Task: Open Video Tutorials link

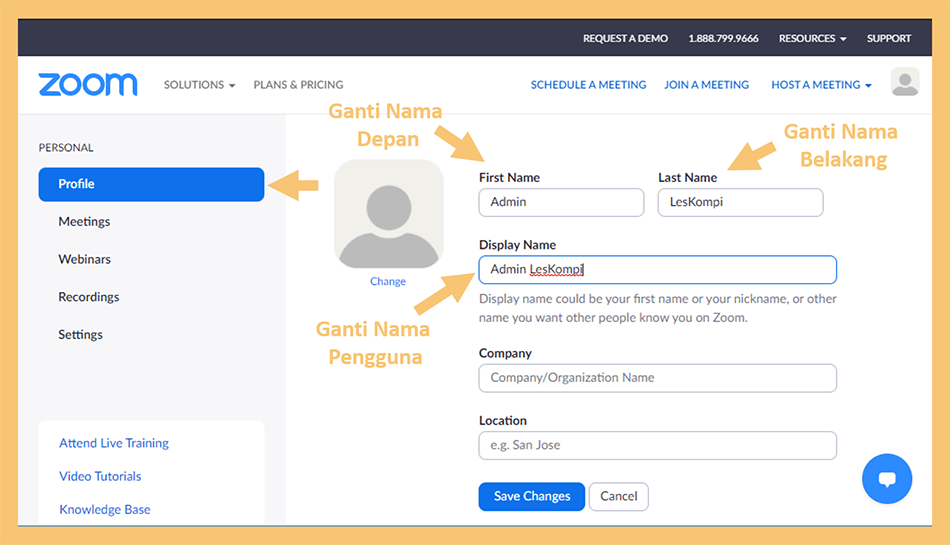Action: coord(100,477)
